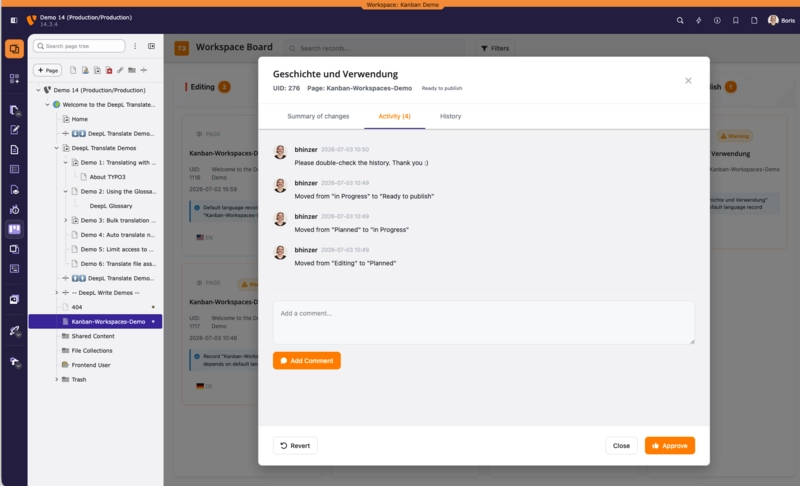This screenshot has width=800, height=486.
Task: Expand the hammer tools module group in sidebar
Action: click(x=14, y=362)
